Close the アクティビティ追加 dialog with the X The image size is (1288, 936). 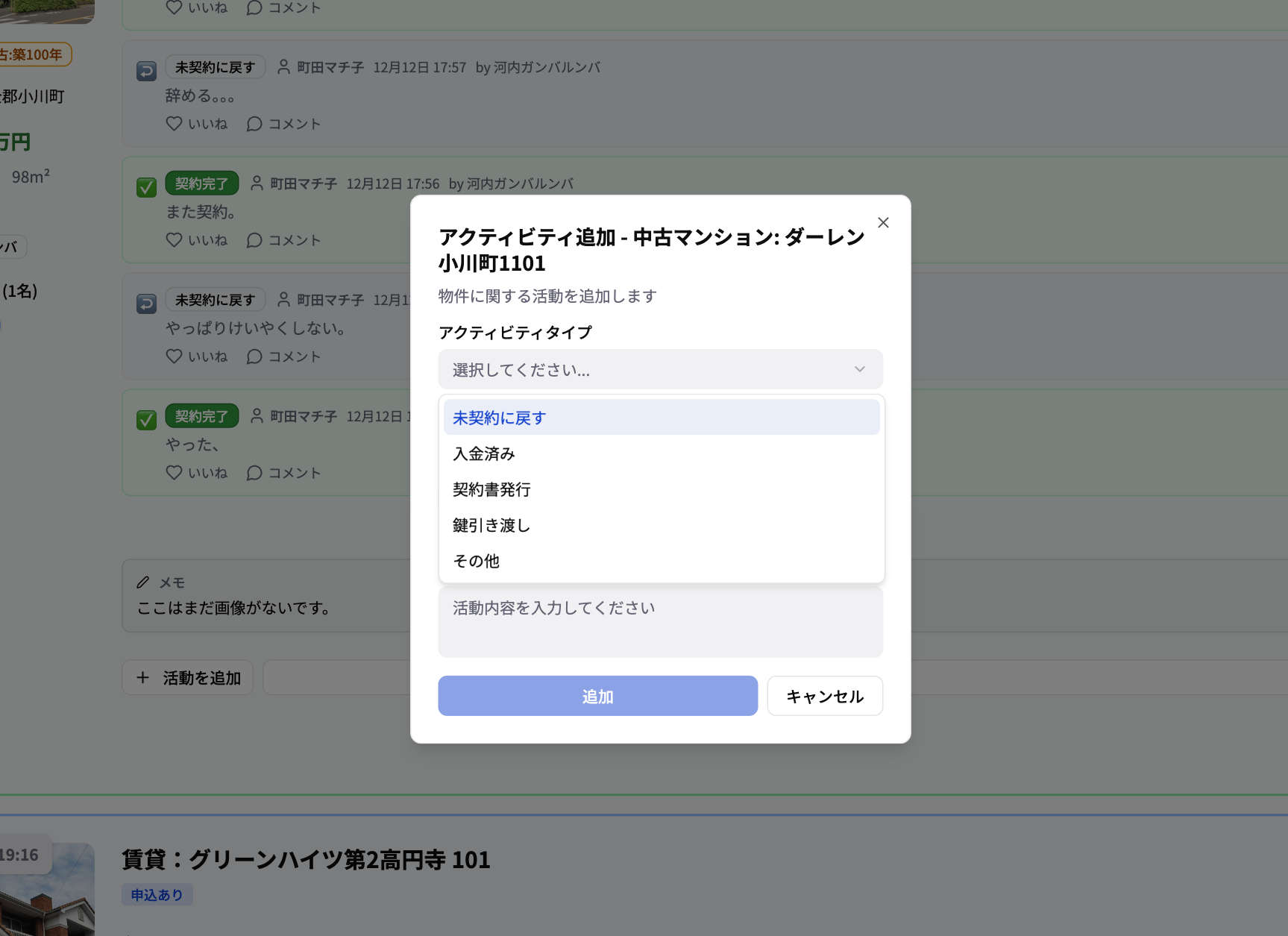click(x=883, y=222)
